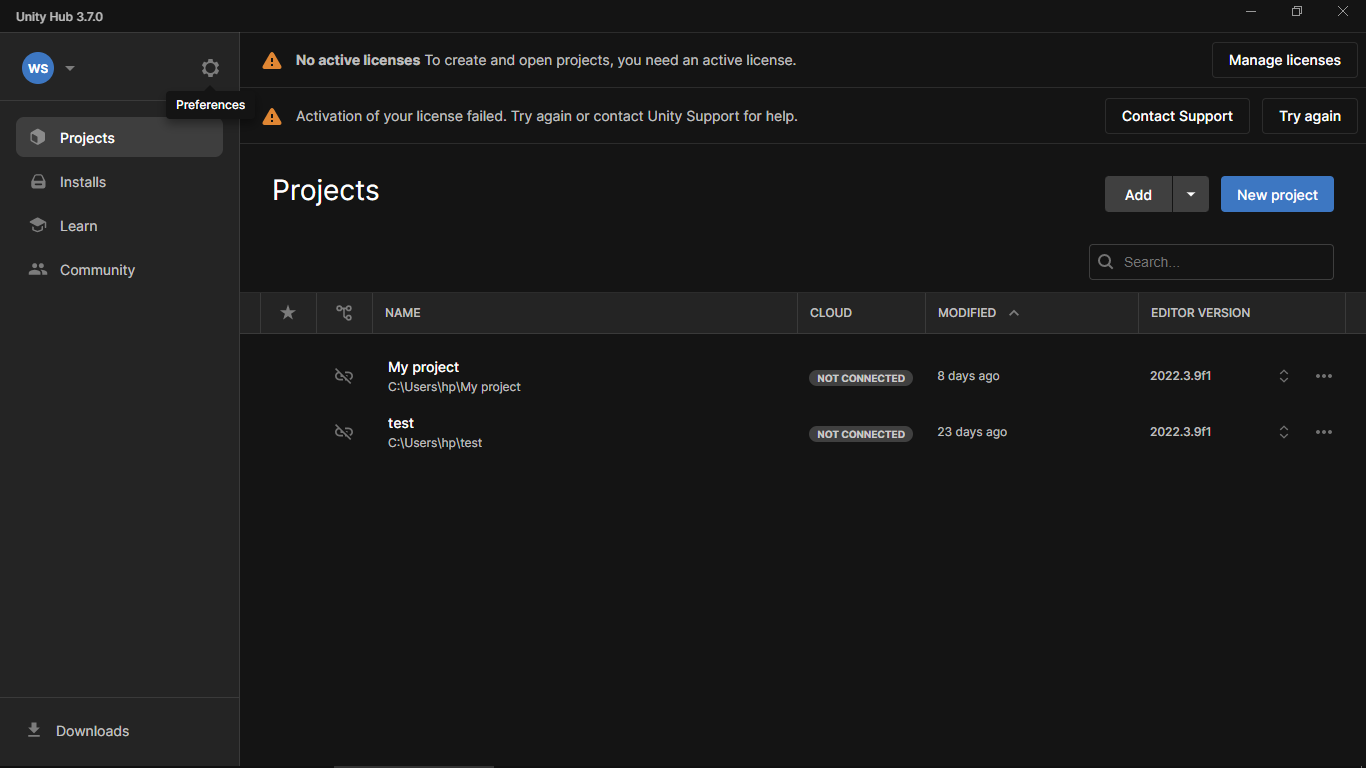Open the options menu for test project
This screenshot has width=1366, height=768.
[x=1324, y=432]
